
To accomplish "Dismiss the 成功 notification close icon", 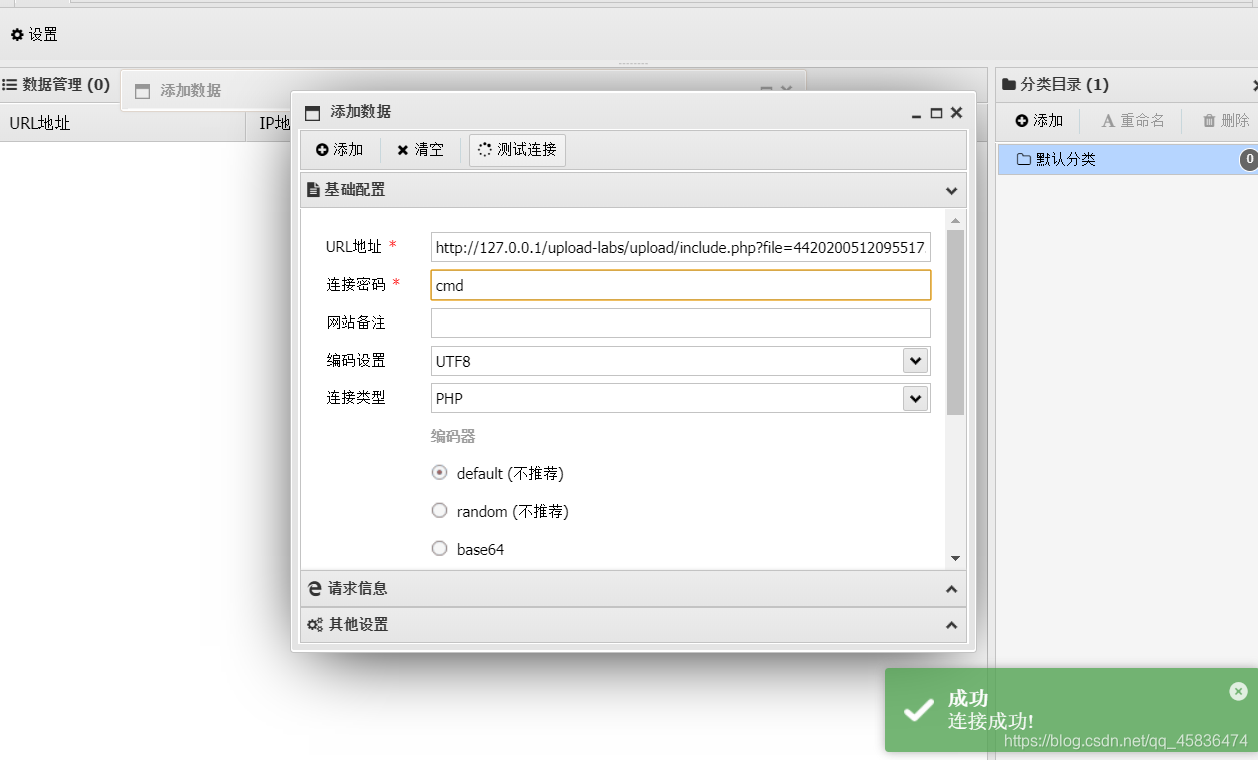I will [1238, 691].
